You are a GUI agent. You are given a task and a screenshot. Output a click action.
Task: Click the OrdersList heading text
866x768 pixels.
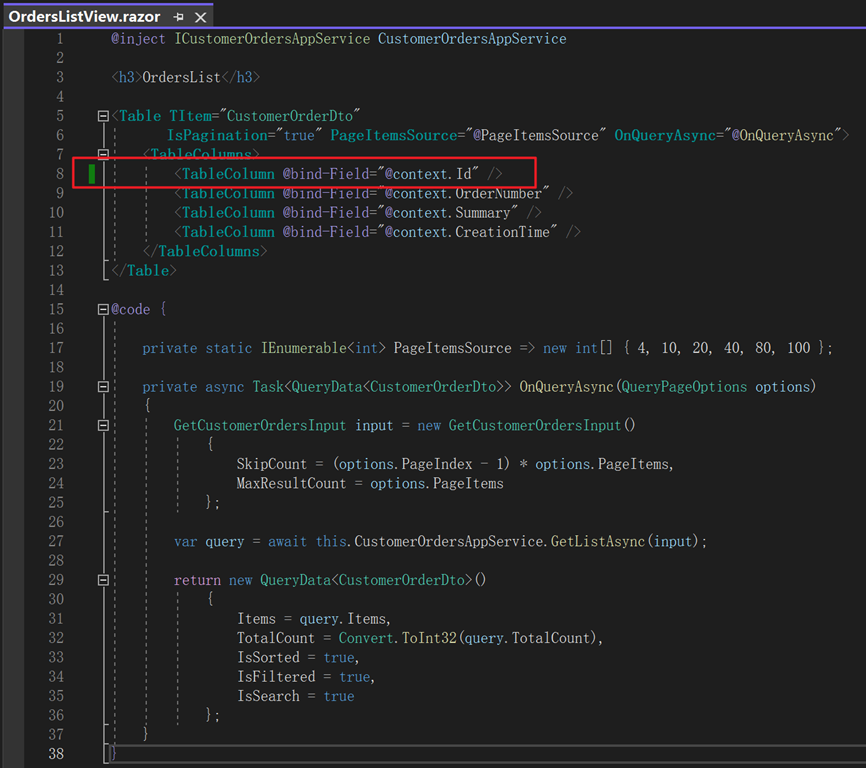point(182,77)
